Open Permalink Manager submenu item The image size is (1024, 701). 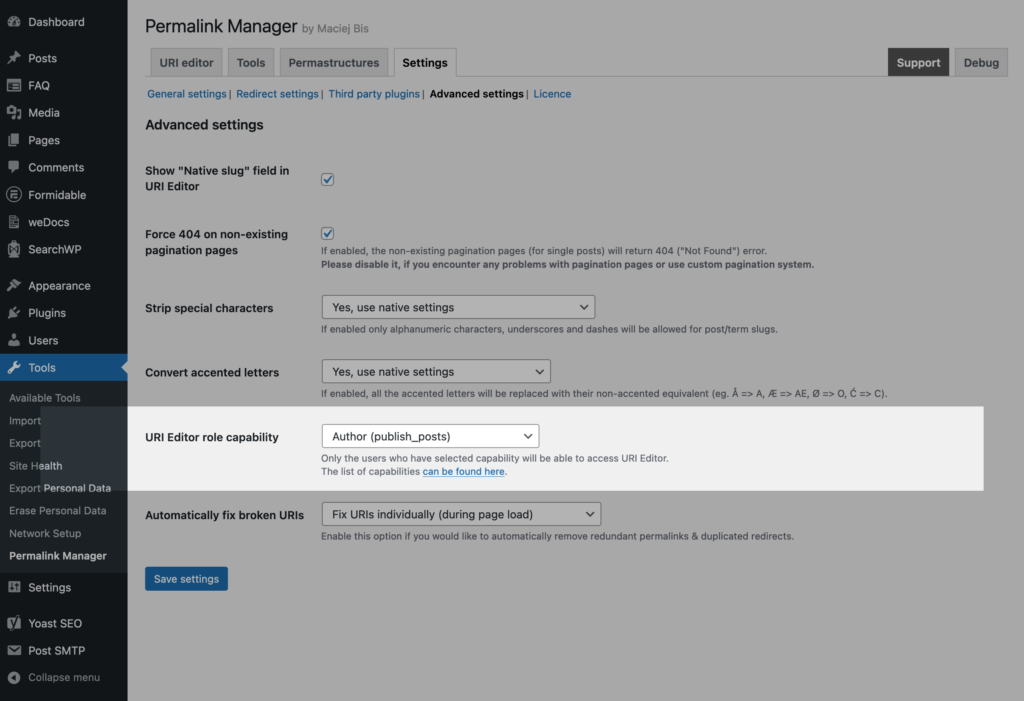(x=57, y=556)
